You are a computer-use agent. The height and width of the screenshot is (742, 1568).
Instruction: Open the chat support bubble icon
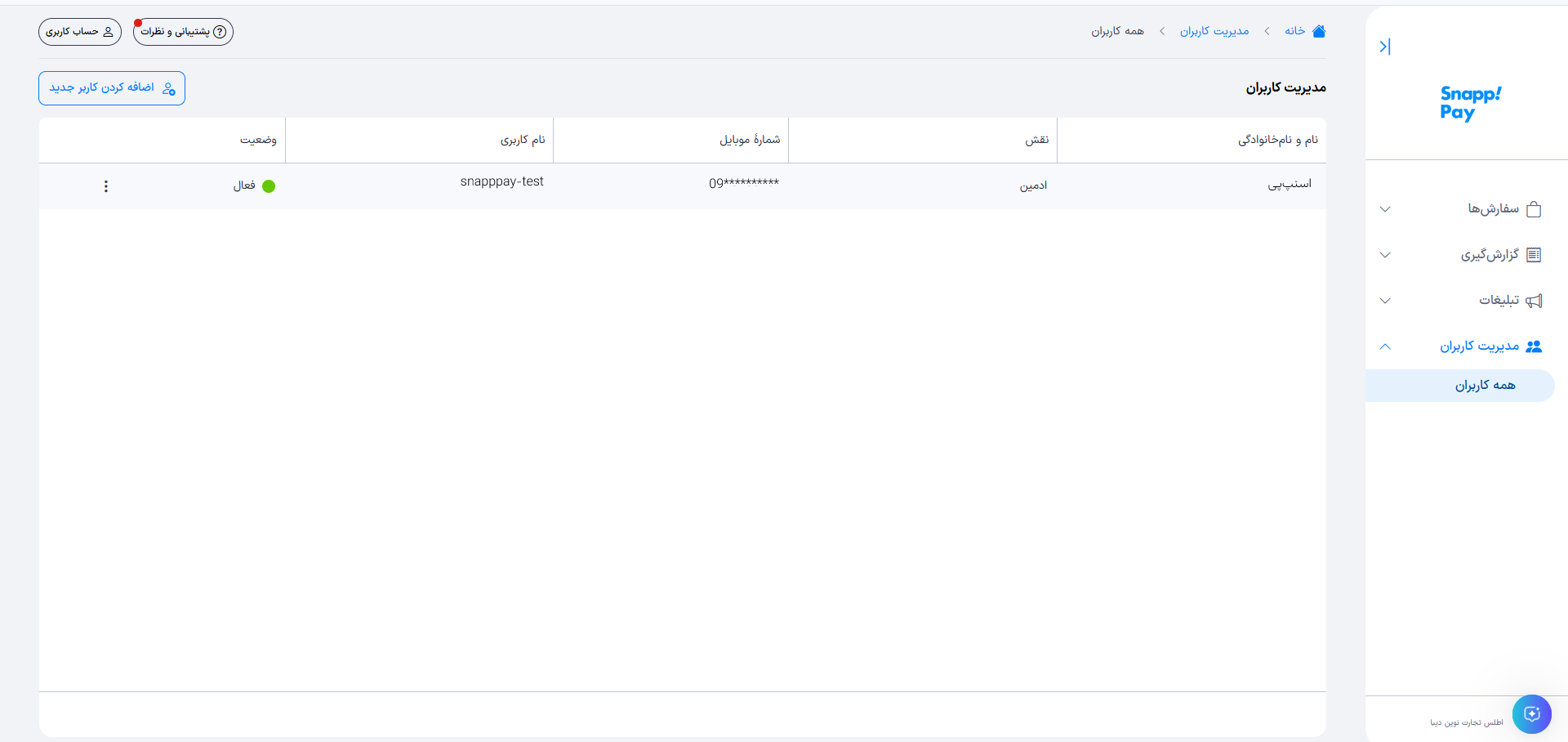(x=1532, y=714)
